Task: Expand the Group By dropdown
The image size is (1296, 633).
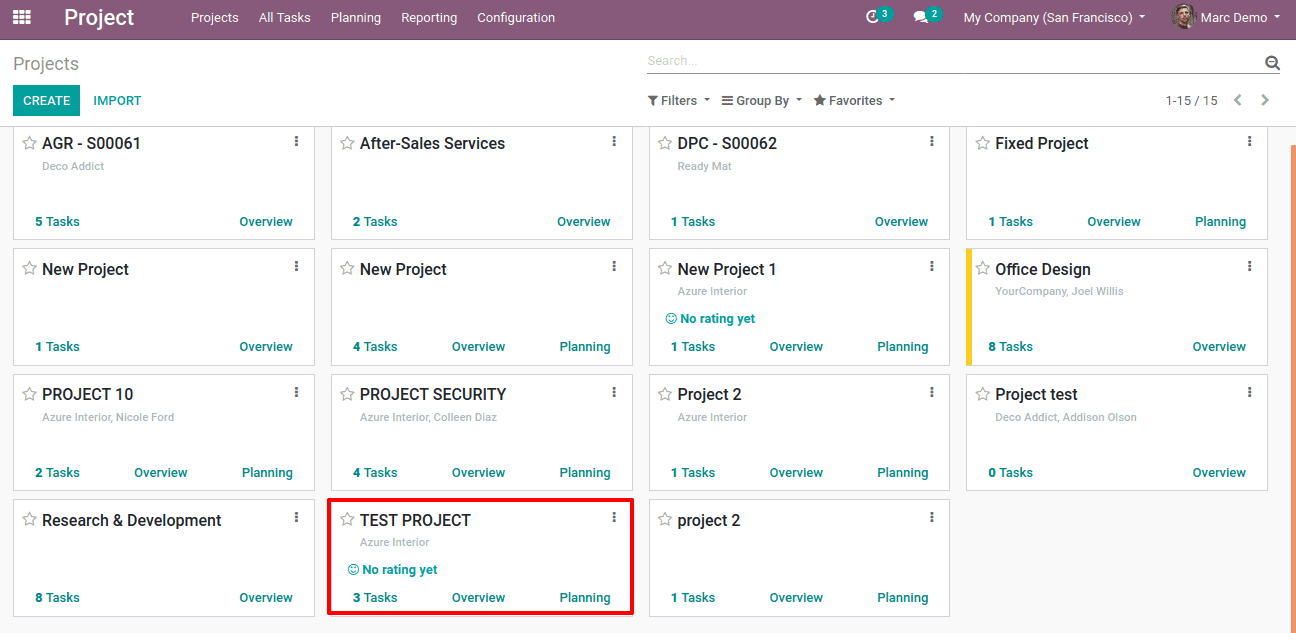Action: coord(761,100)
